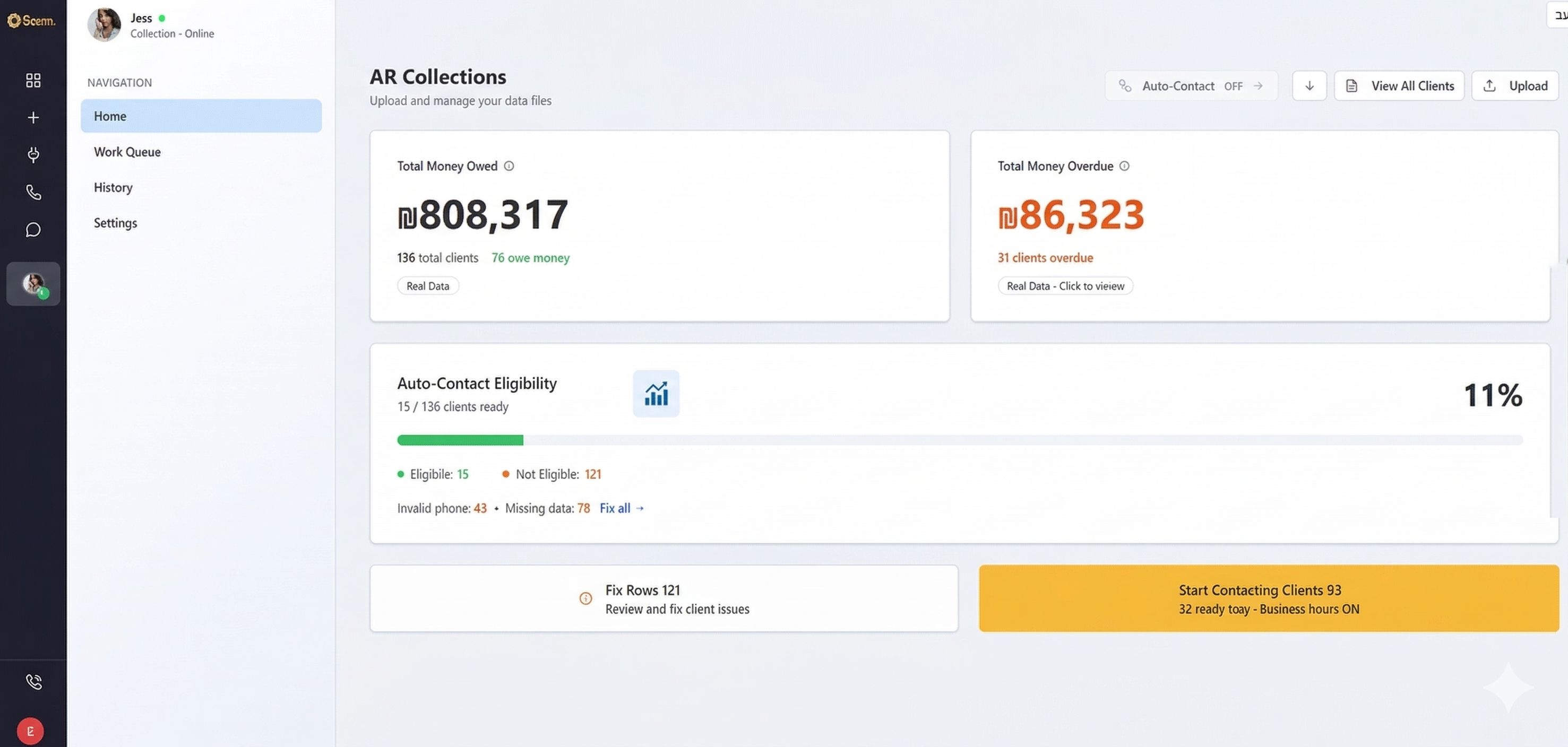Click the download arrow dropdown near Upload
1568x747 pixels.
click(1309, 85)
